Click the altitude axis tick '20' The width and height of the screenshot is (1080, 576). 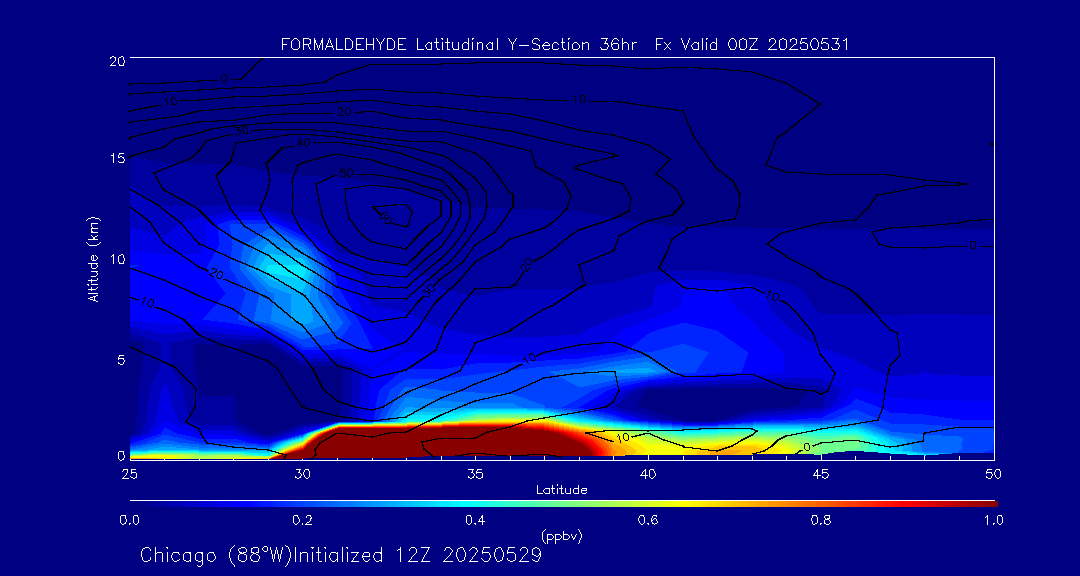point(116,60)
